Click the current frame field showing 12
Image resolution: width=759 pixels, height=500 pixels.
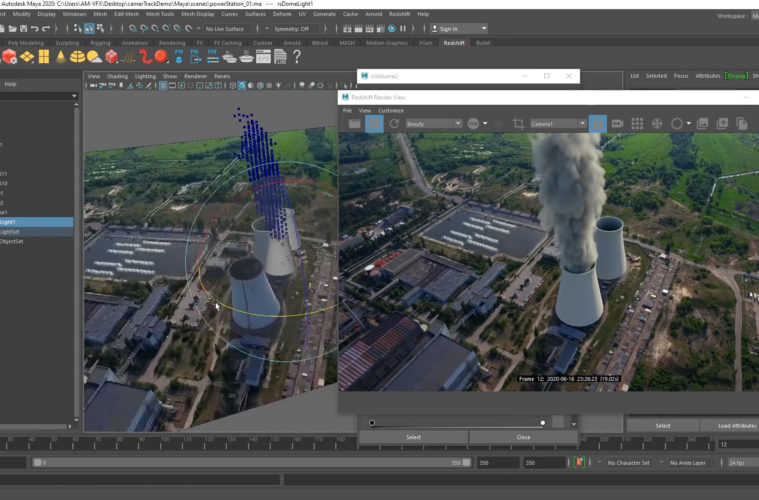pos(738,444)
